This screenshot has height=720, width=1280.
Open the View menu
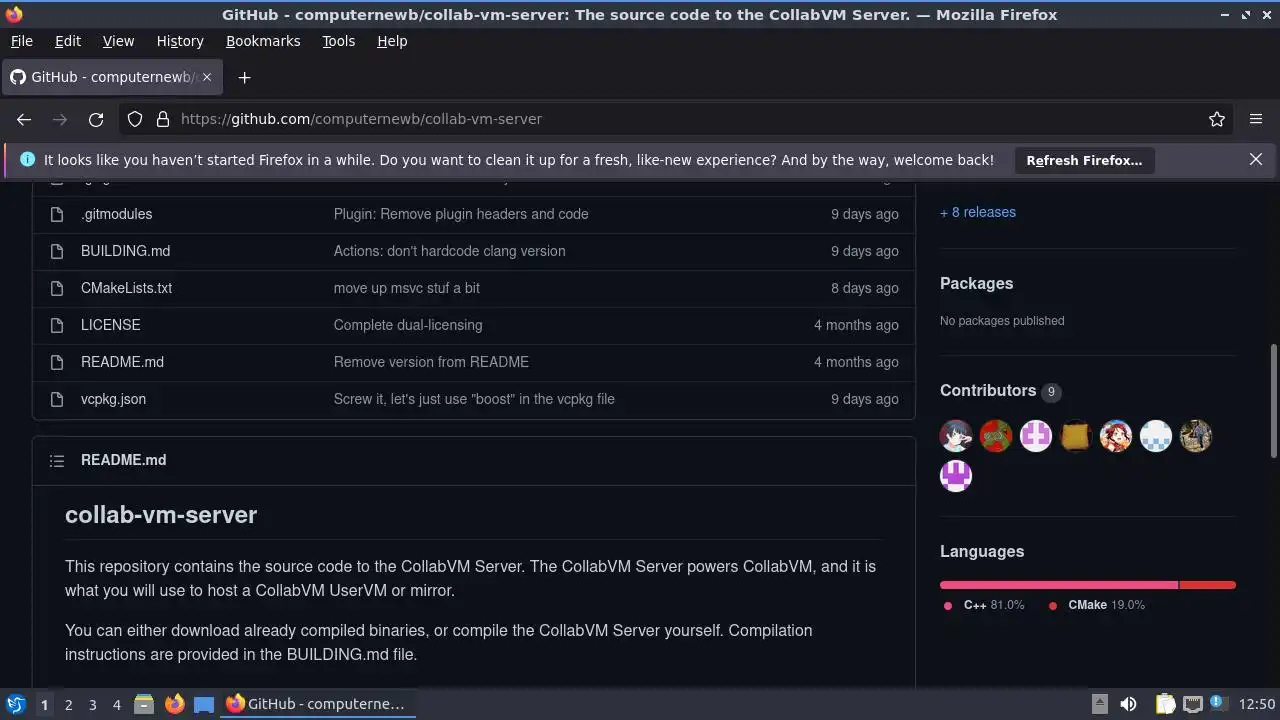point(118,41)
